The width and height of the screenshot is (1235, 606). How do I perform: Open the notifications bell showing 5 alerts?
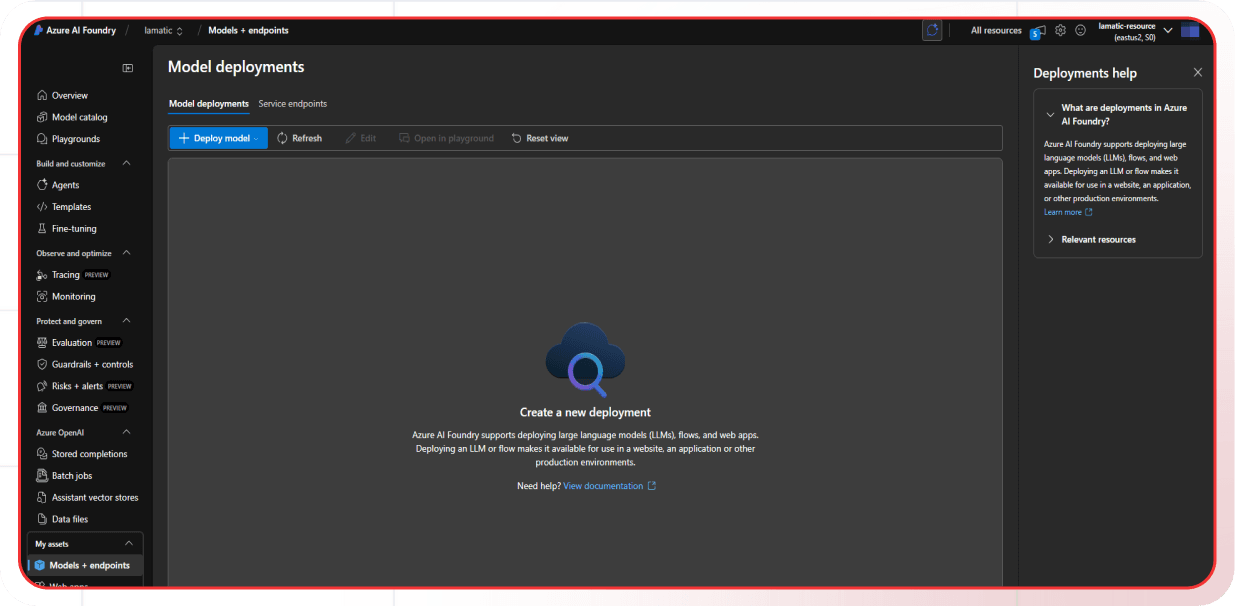pos(1037,30)
